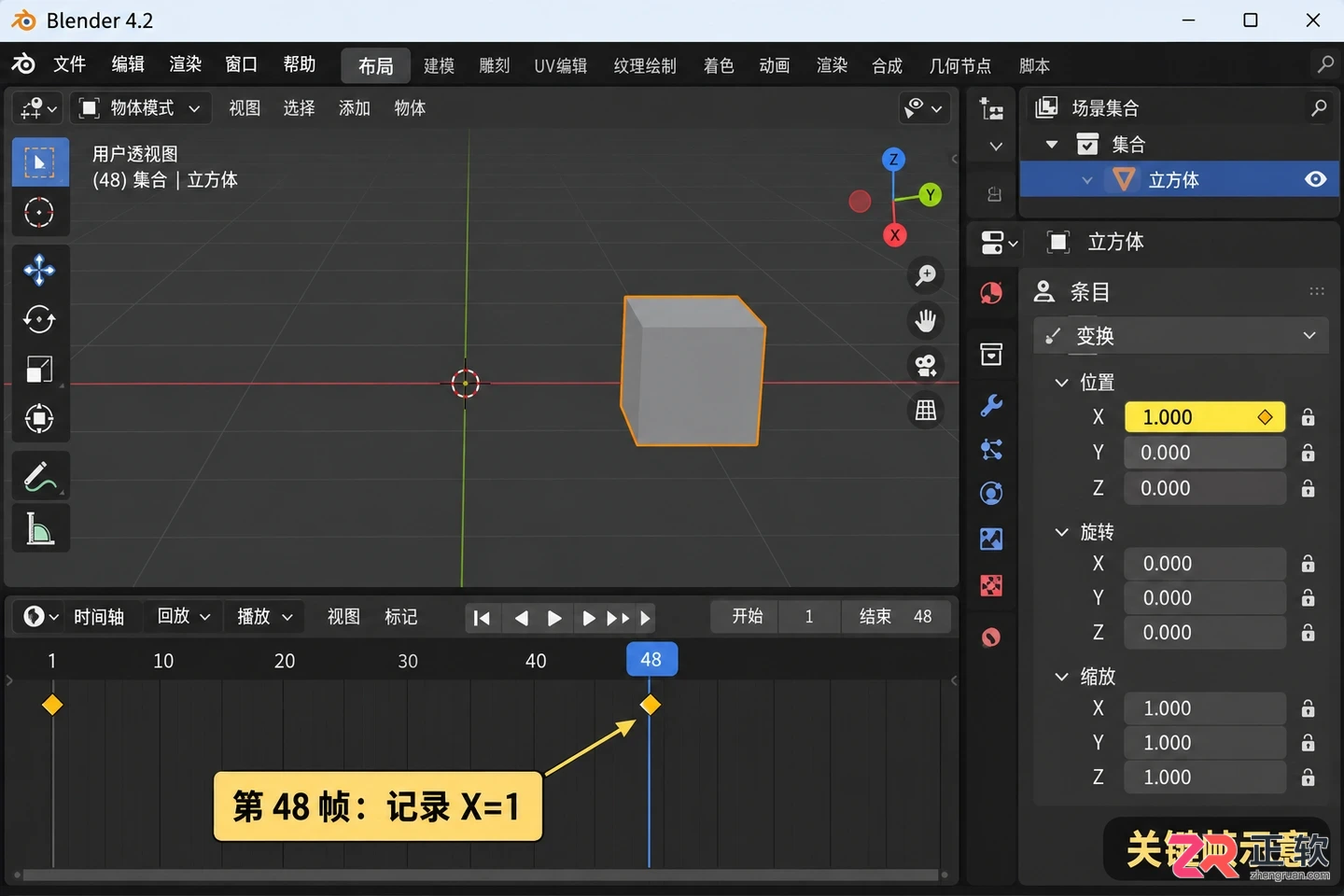
Task: Select the Measure tool
Action: [x=39, y=528]
